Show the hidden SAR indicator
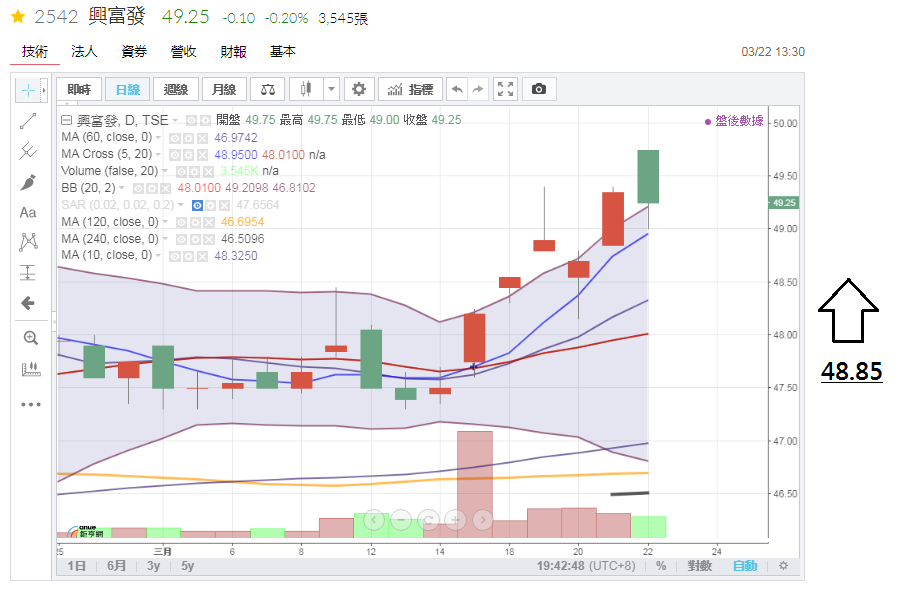This screenshot has width=900, height=600. [197, 206]
